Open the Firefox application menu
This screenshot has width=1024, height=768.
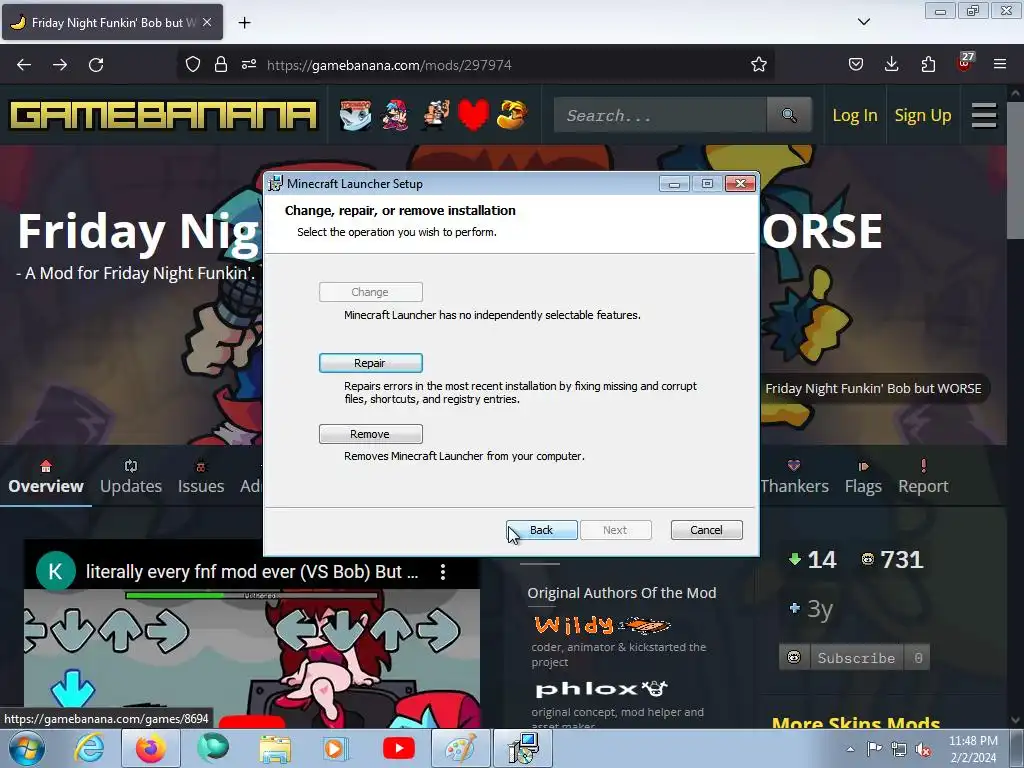click(x=1000, y=64)
